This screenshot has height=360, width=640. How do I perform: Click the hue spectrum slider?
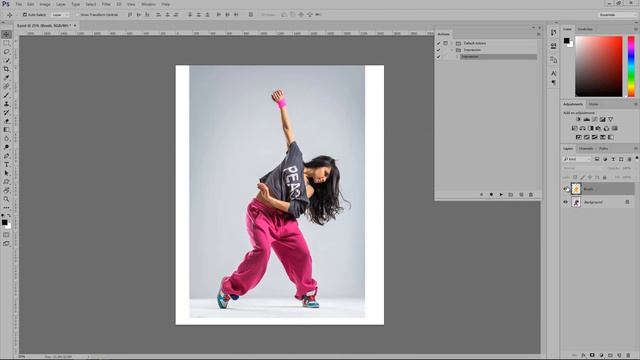(x=631, y=66)
